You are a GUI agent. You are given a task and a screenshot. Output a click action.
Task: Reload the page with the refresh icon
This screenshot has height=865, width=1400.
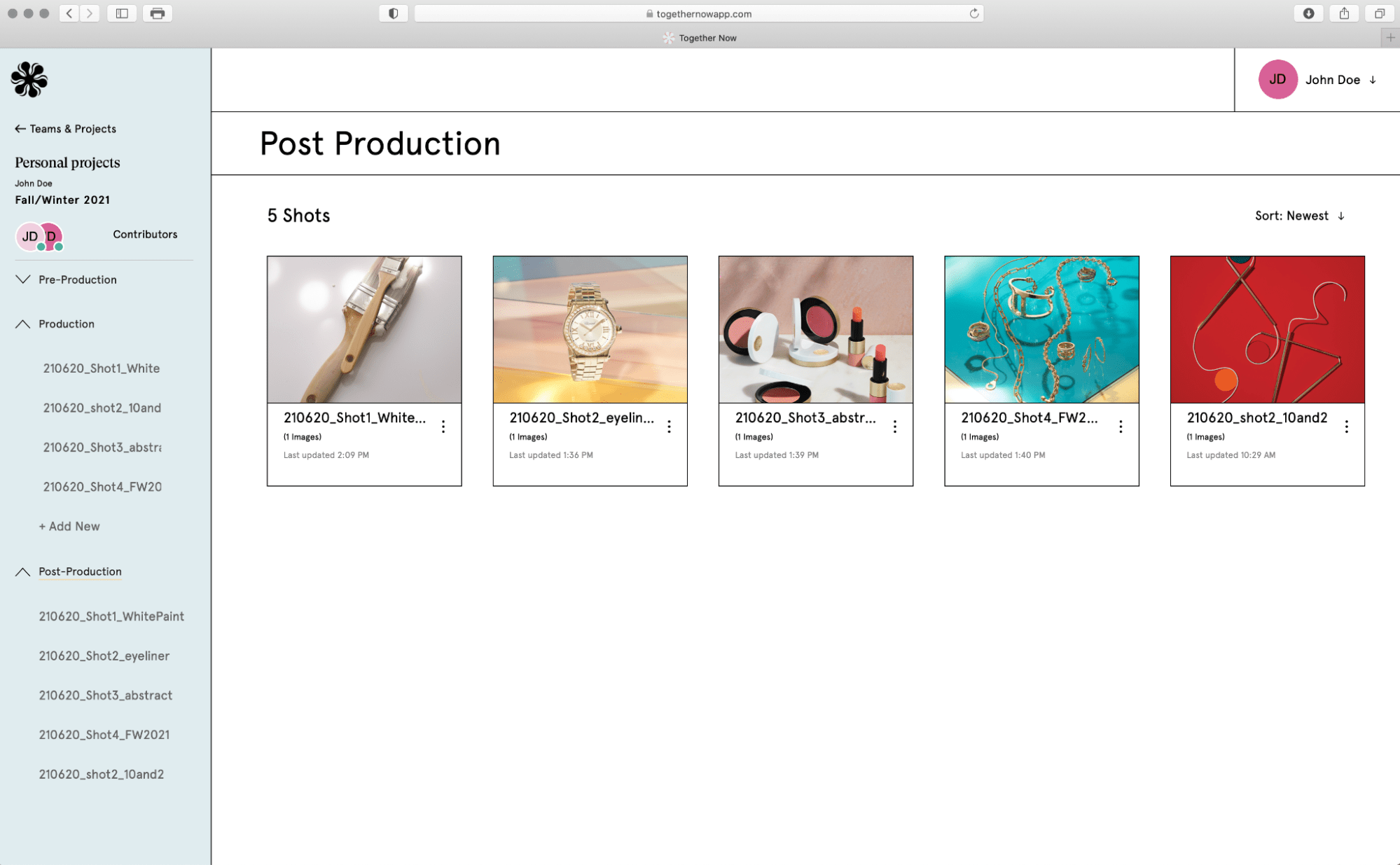click(x=973, y=13)
